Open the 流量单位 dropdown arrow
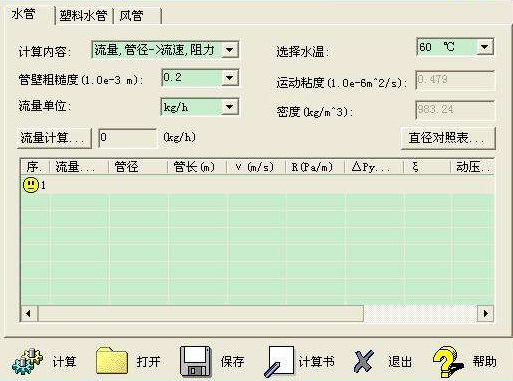Viewport: 513px width, 381px height. pos(230,107)
